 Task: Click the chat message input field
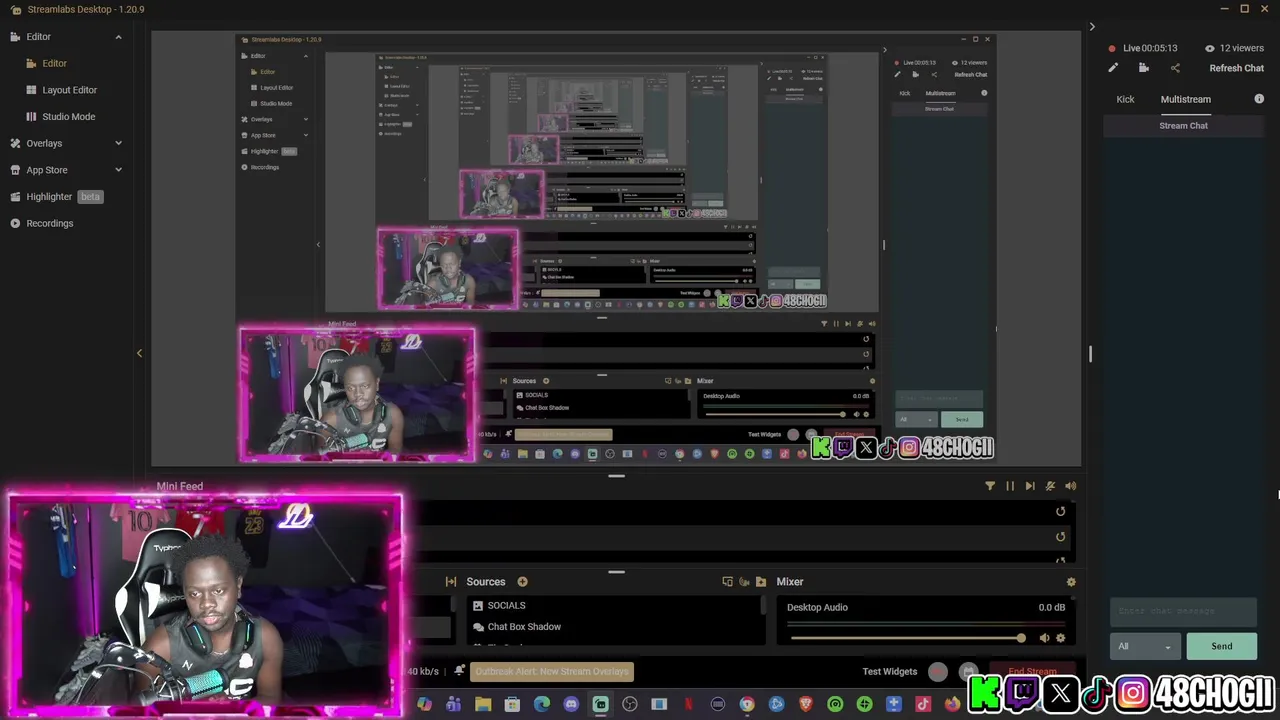[1183, 611]
